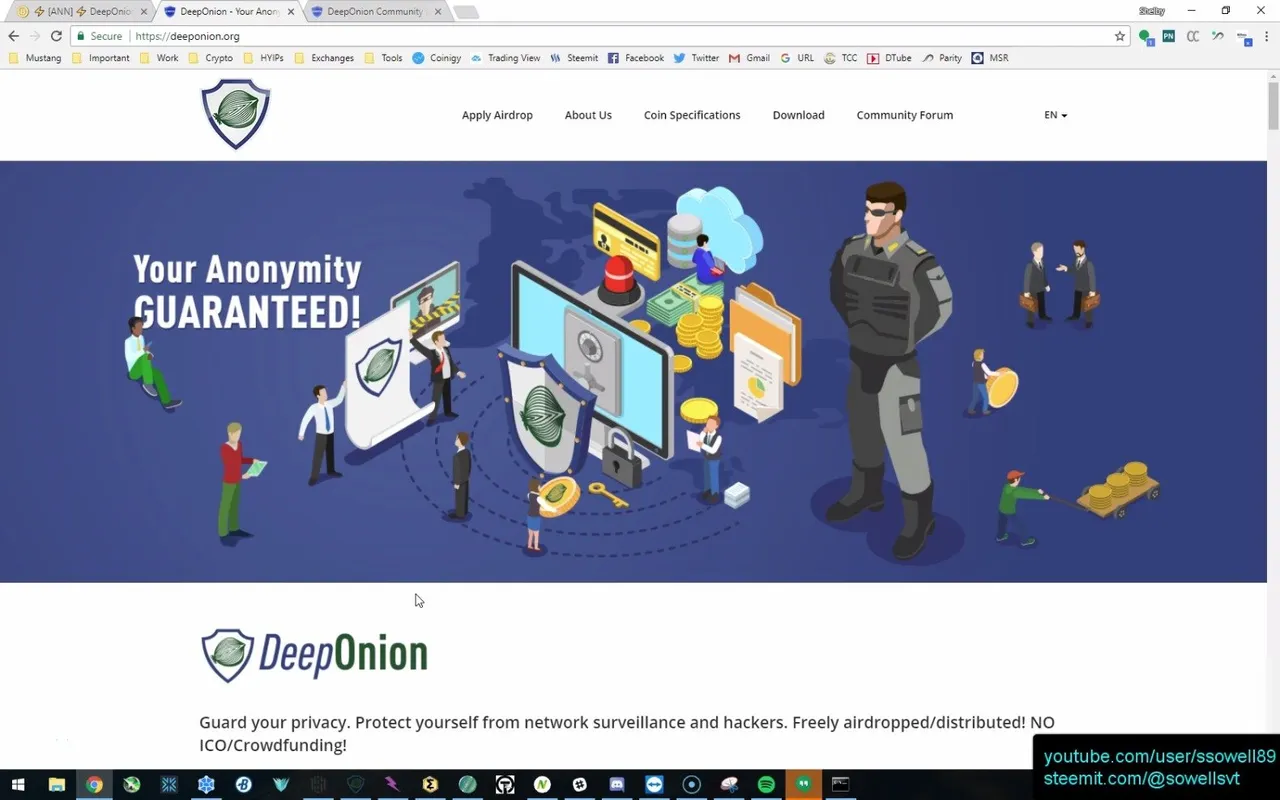This screenshot has width=1280, height=800.
Task: Click the Shelby profile button
Action: (1152, 11)
